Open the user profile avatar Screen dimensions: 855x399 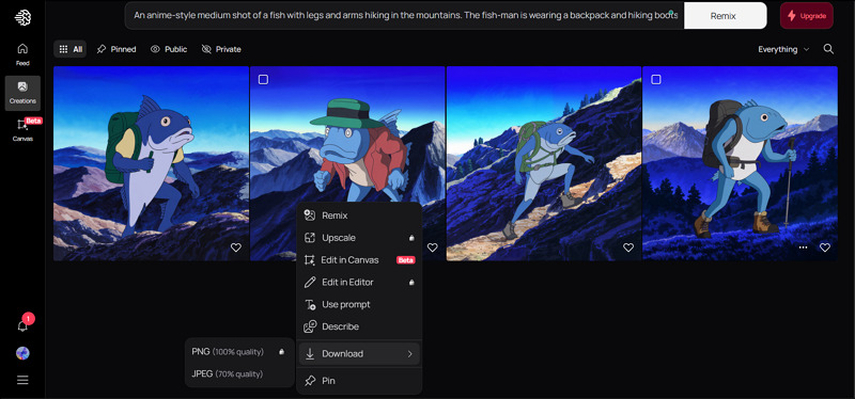(x=22, y=353)
